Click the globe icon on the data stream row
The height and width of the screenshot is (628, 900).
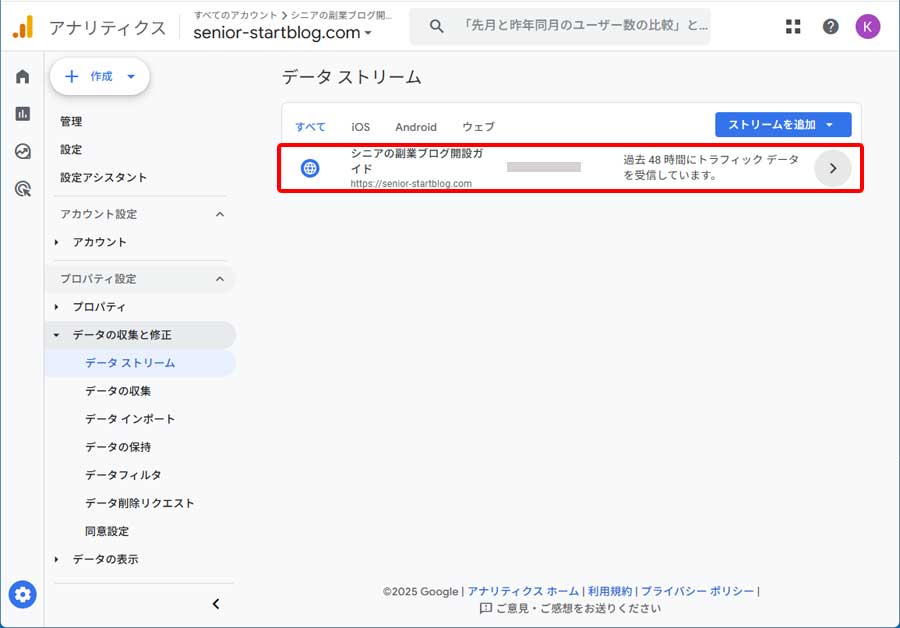tap(310, 168)
